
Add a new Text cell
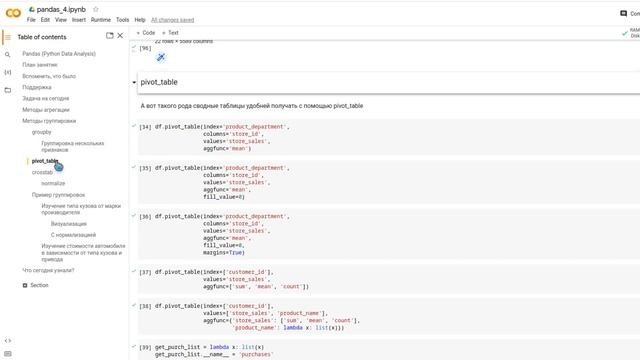pos(170,33)
